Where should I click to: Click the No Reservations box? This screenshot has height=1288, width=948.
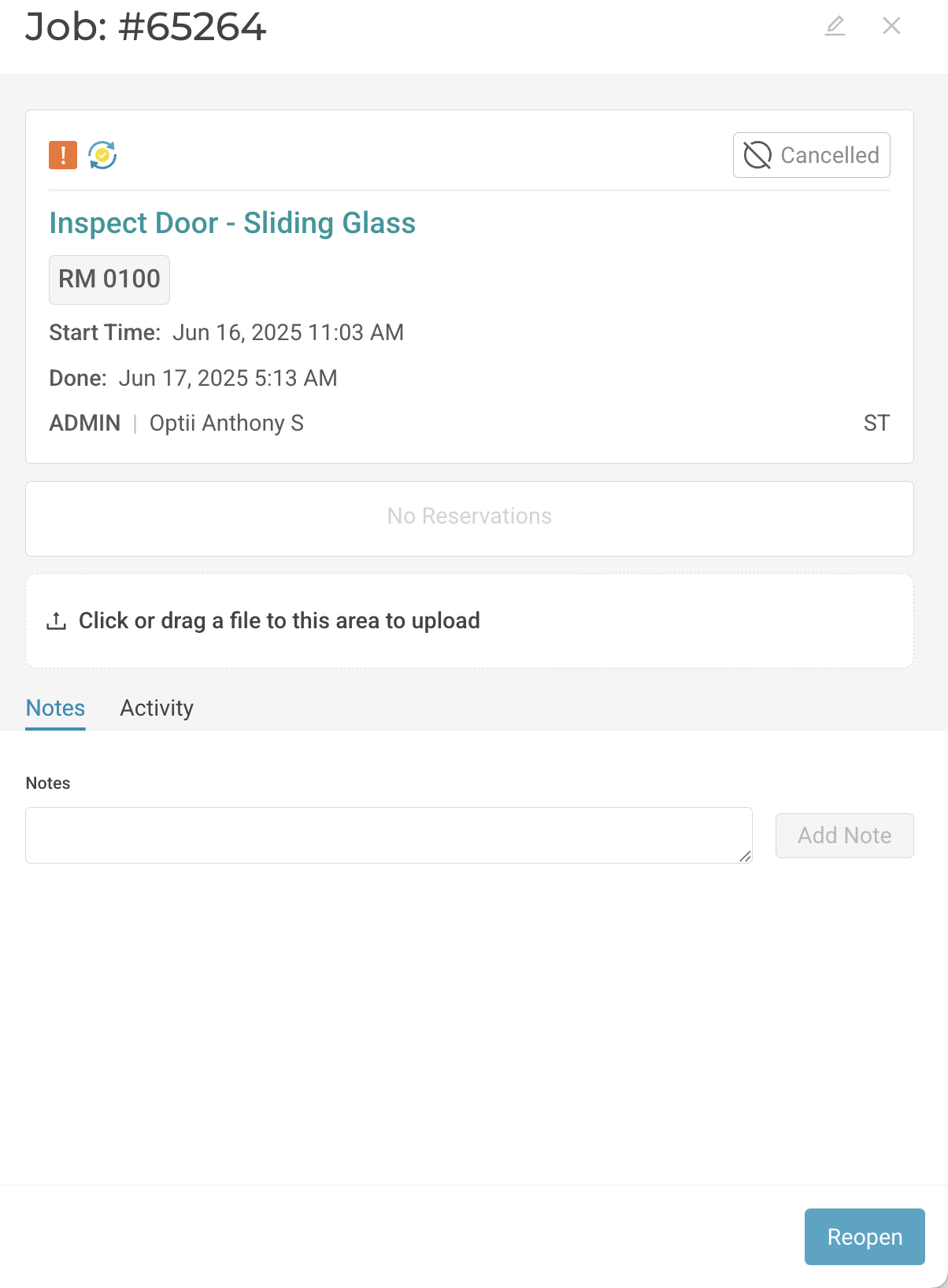coord(469,517)
